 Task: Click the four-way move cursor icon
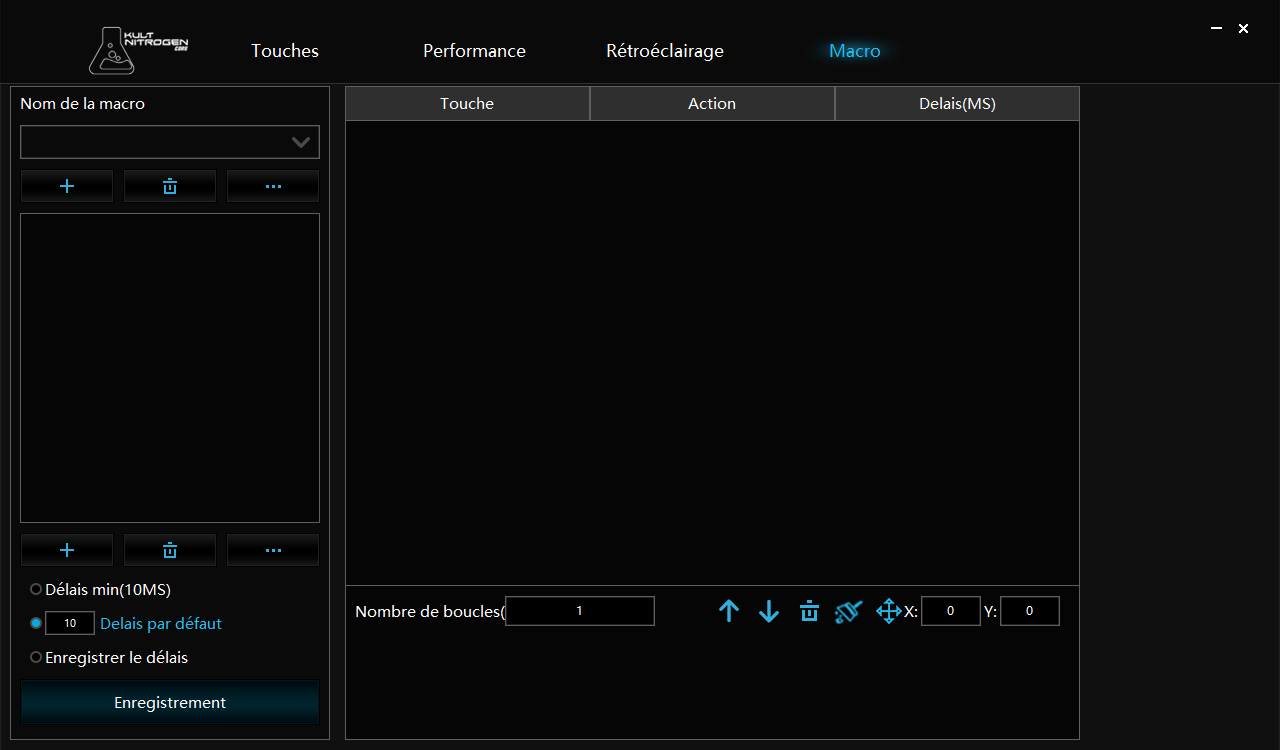888,611
